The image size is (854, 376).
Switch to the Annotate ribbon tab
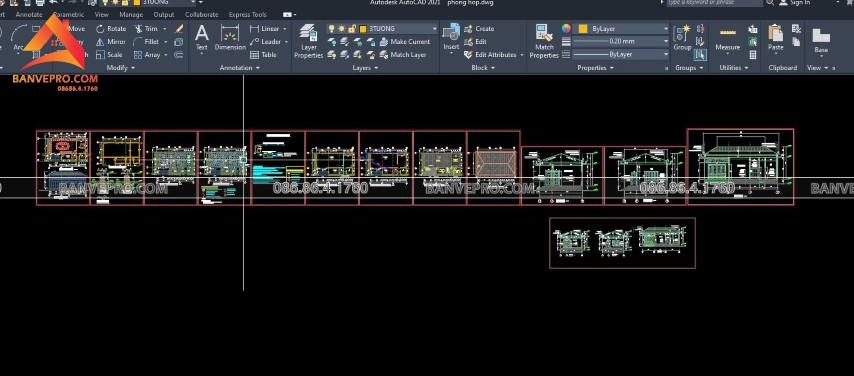tap(29, 15)
